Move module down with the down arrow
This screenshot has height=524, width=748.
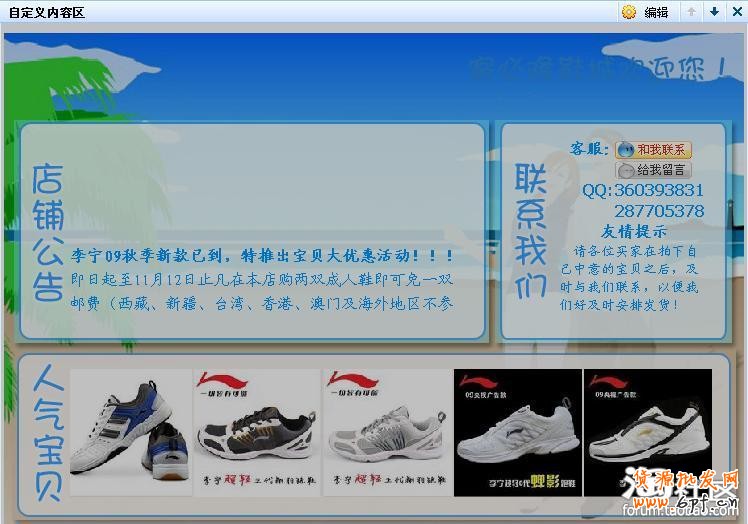[x=714, y=12]
